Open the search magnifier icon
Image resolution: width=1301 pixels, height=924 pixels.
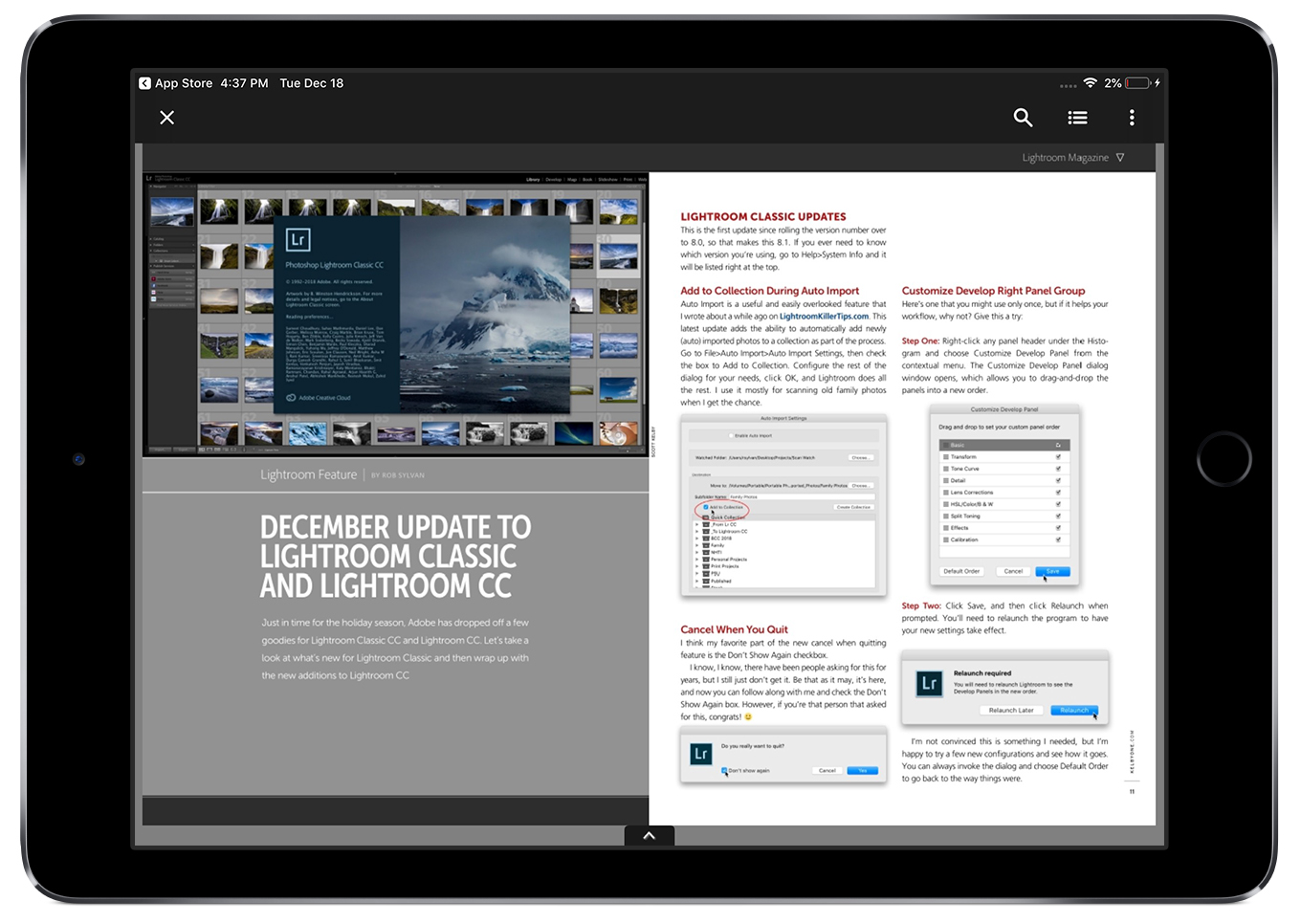(x=1023, y=118)
